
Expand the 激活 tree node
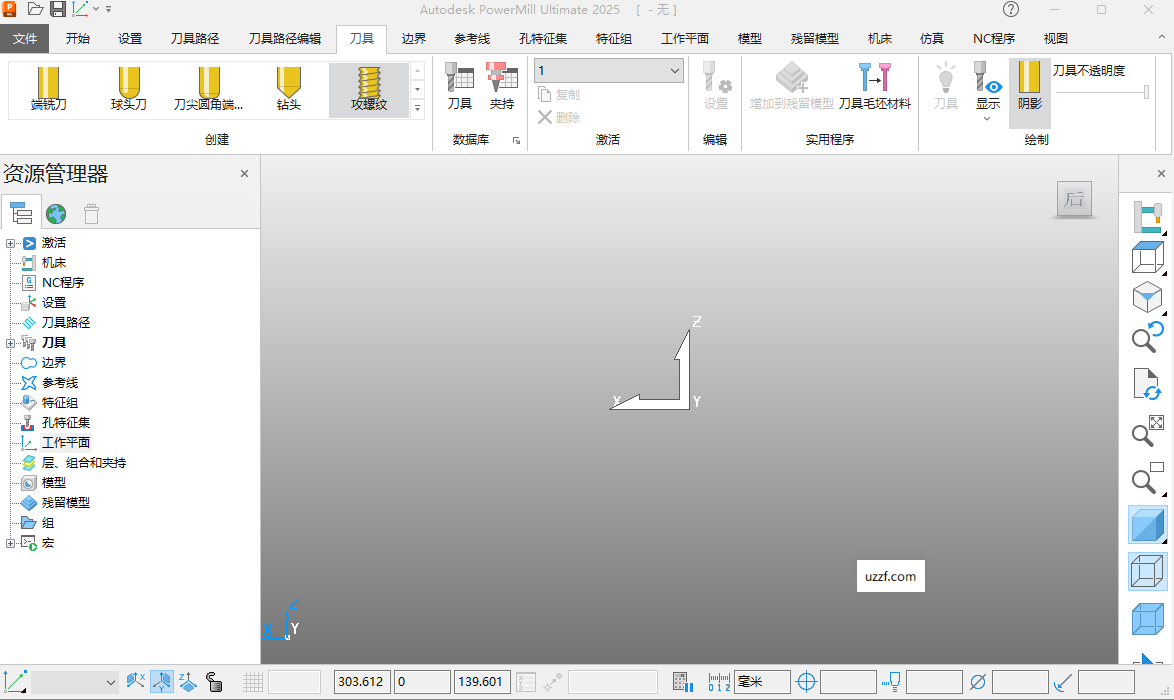8,242
